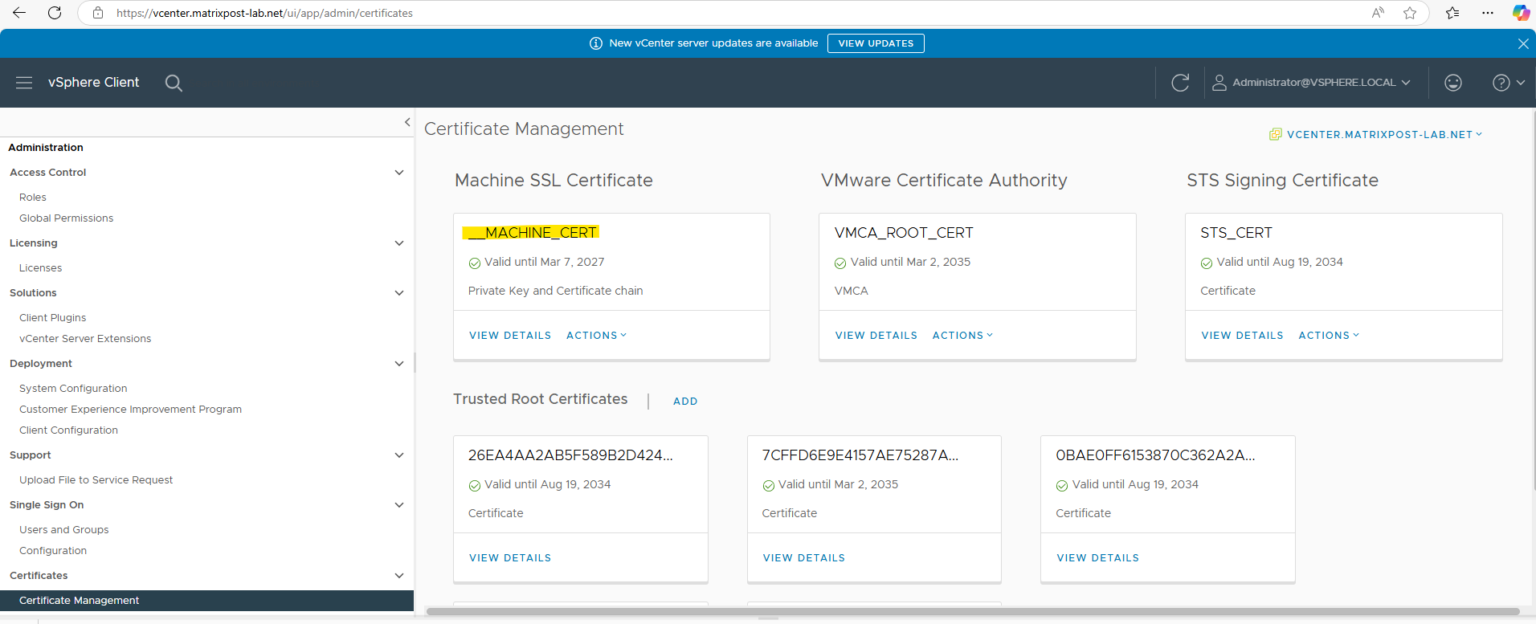Open the feedback smiley icon

pos(1453,83)
